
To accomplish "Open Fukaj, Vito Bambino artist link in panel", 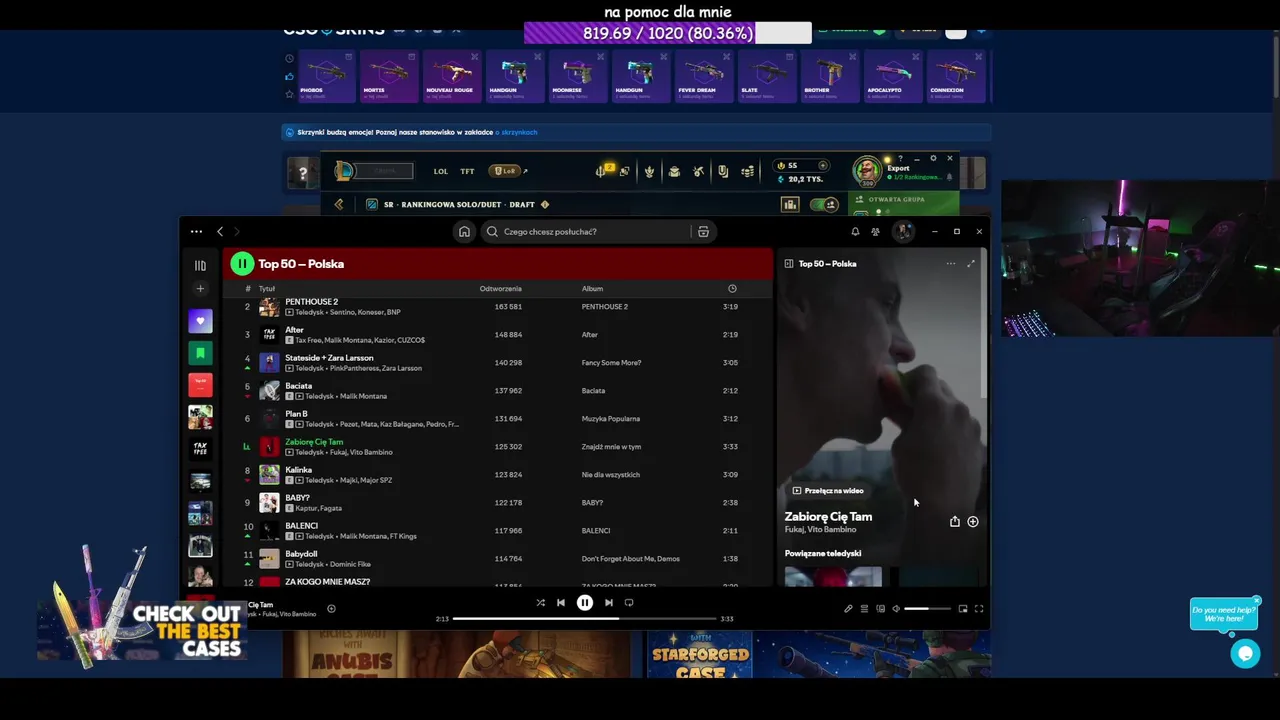I will (x=820, y=530).
